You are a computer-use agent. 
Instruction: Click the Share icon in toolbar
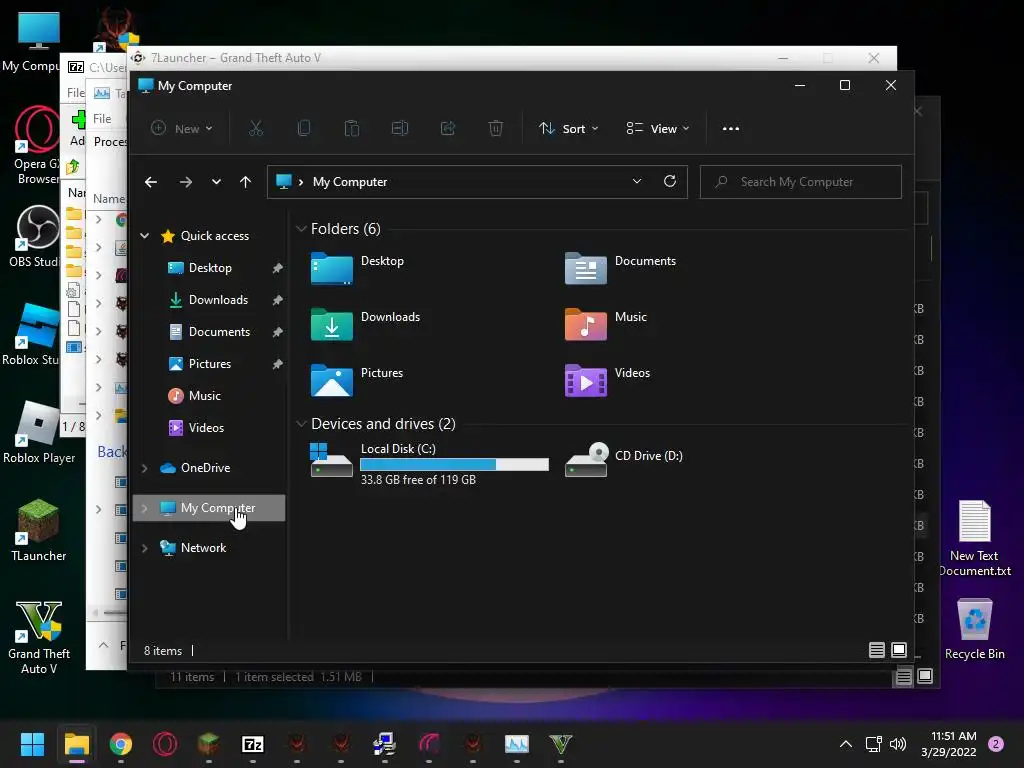point(448,129)
